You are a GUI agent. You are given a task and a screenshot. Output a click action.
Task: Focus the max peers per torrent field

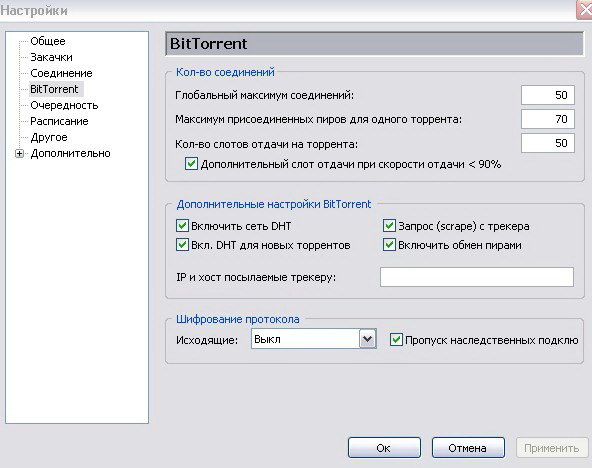[x=548, y=119]
